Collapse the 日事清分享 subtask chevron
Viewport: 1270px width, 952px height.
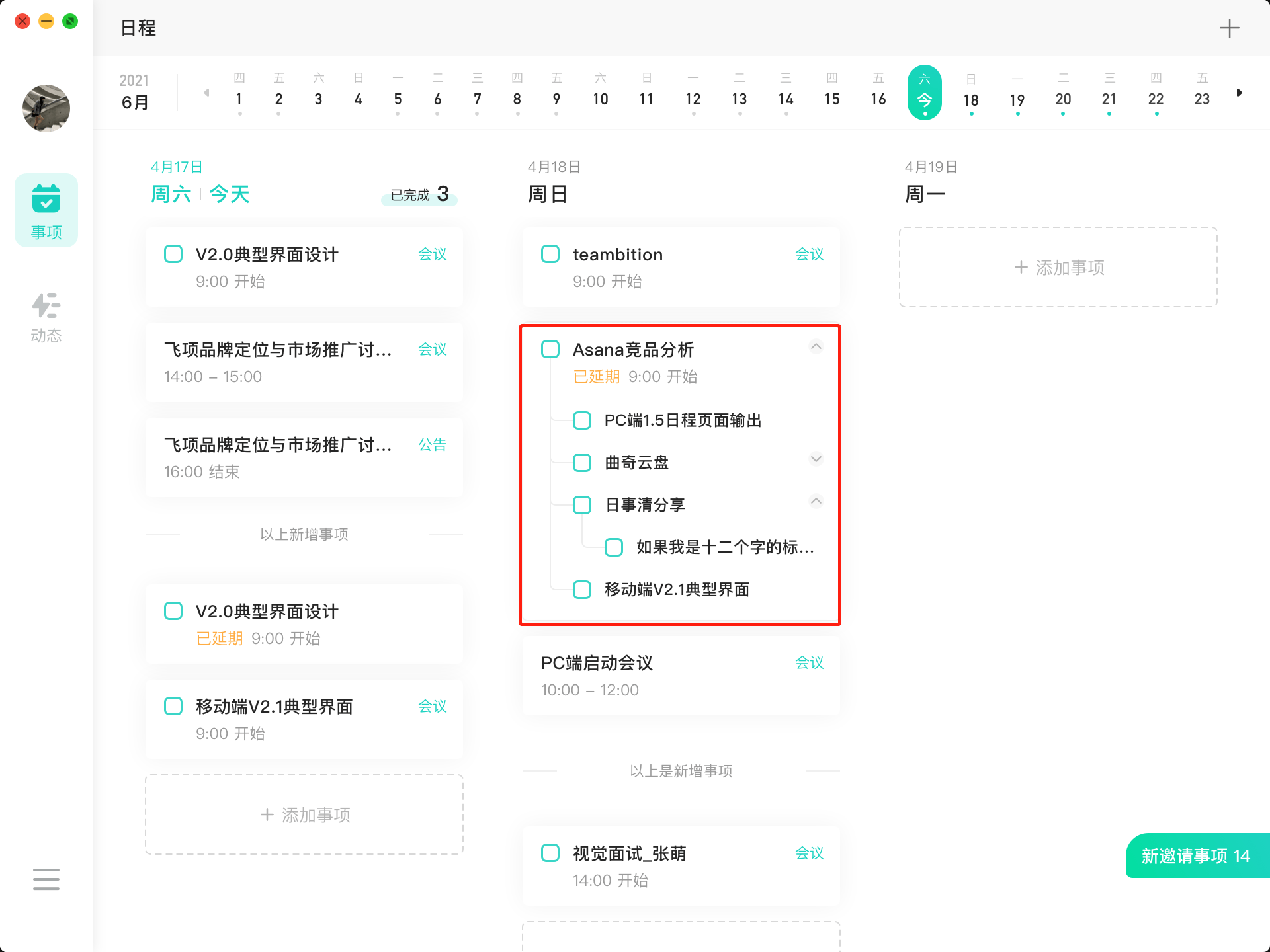pos(816,501)
